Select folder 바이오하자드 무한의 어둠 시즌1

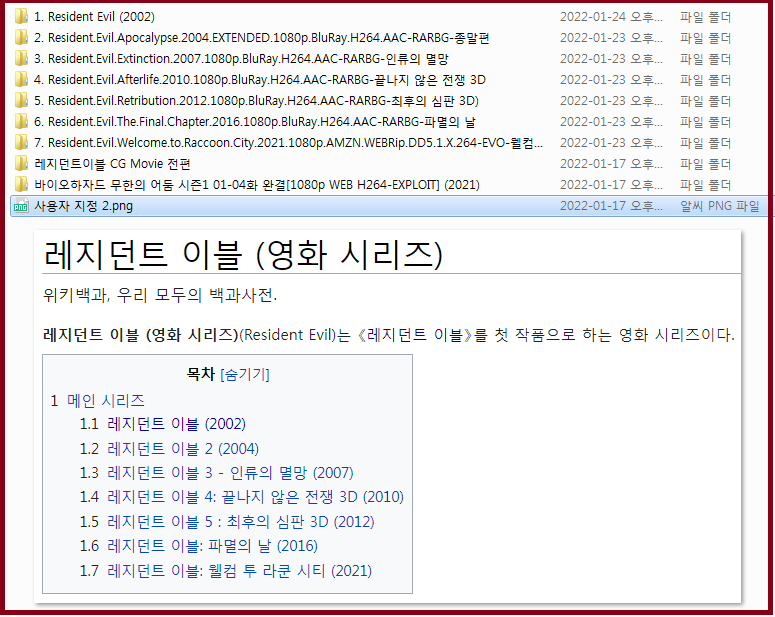[x=257, y=185]
